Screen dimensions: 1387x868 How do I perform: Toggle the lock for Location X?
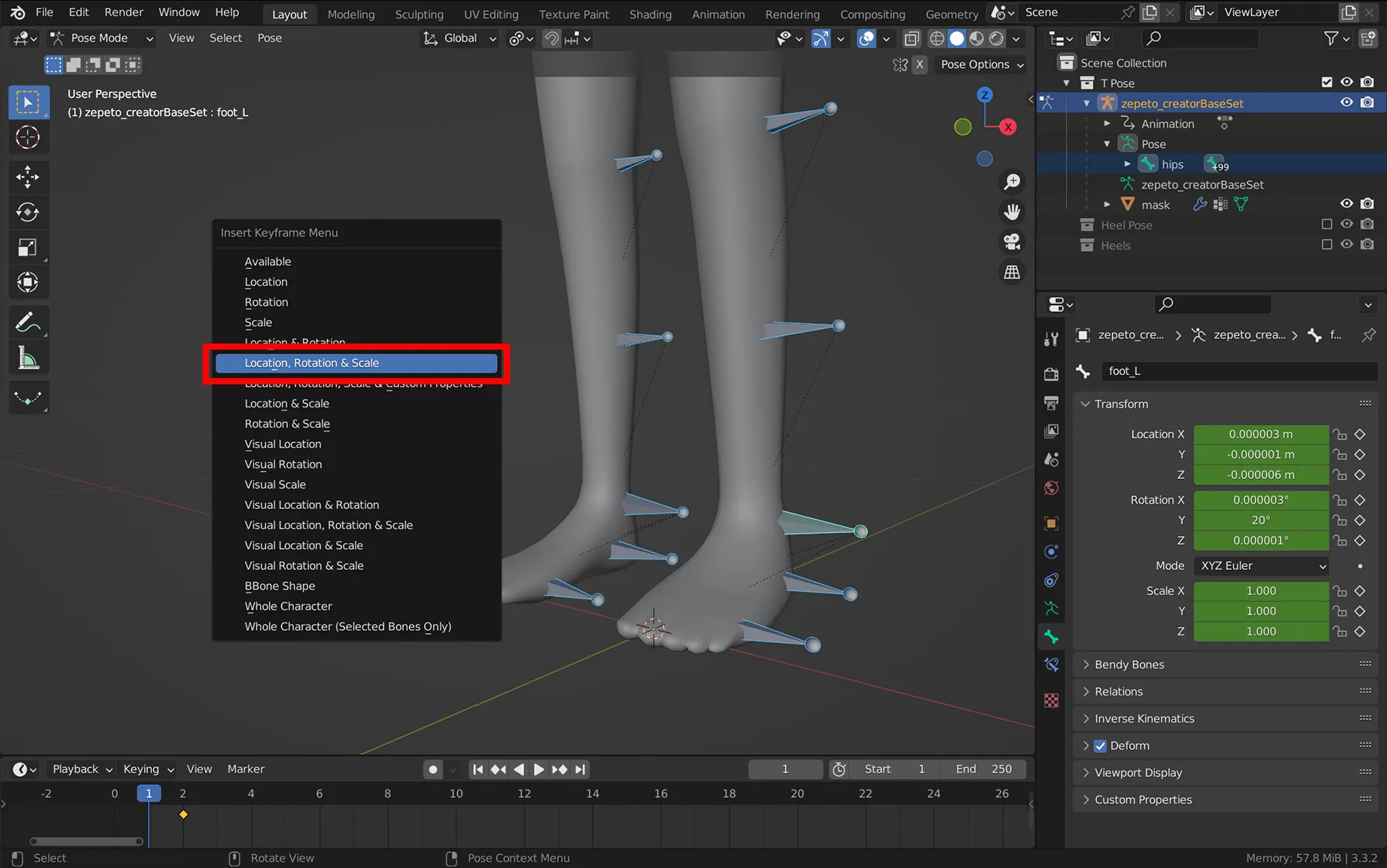click(1340, 434)
